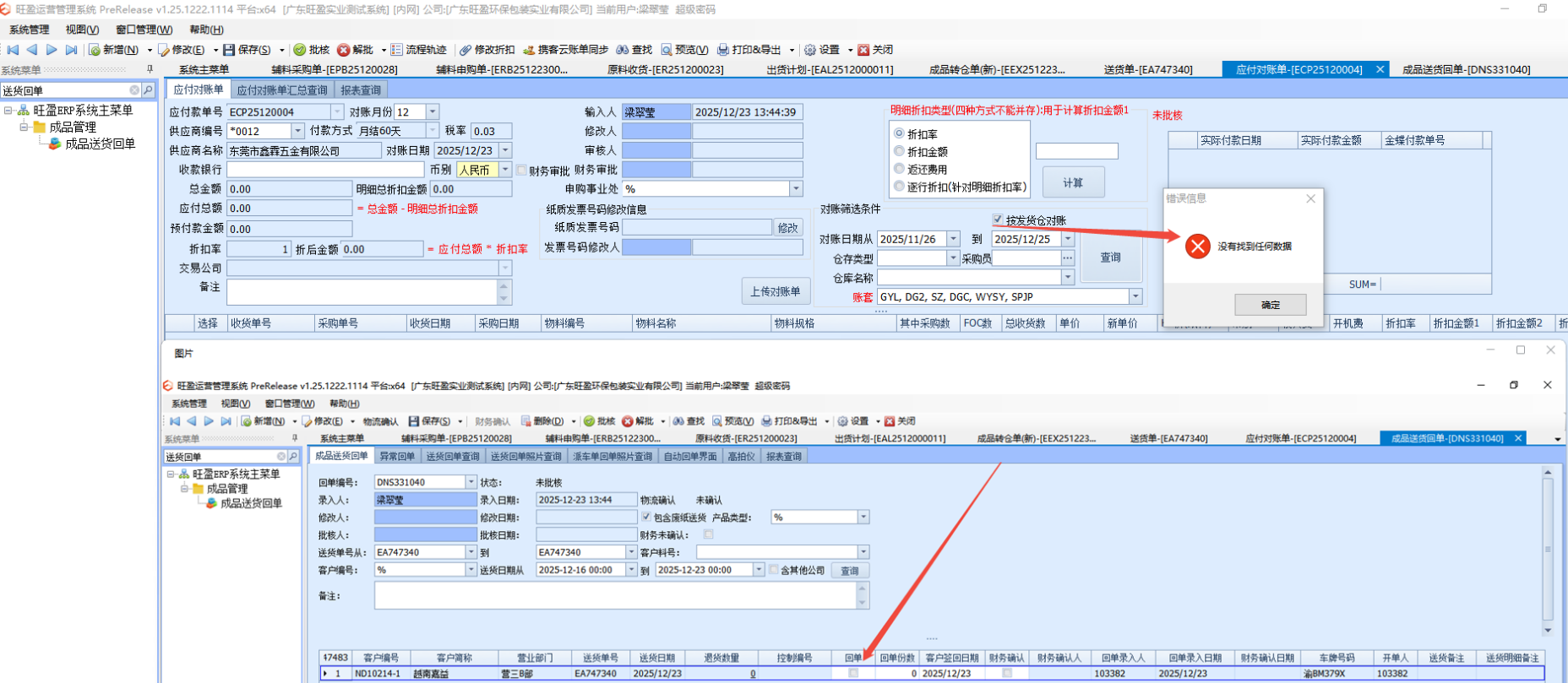Click 批核 in the 图片 window toolbar
This screenshot has width=1568, height=683.
coord(600,421)
